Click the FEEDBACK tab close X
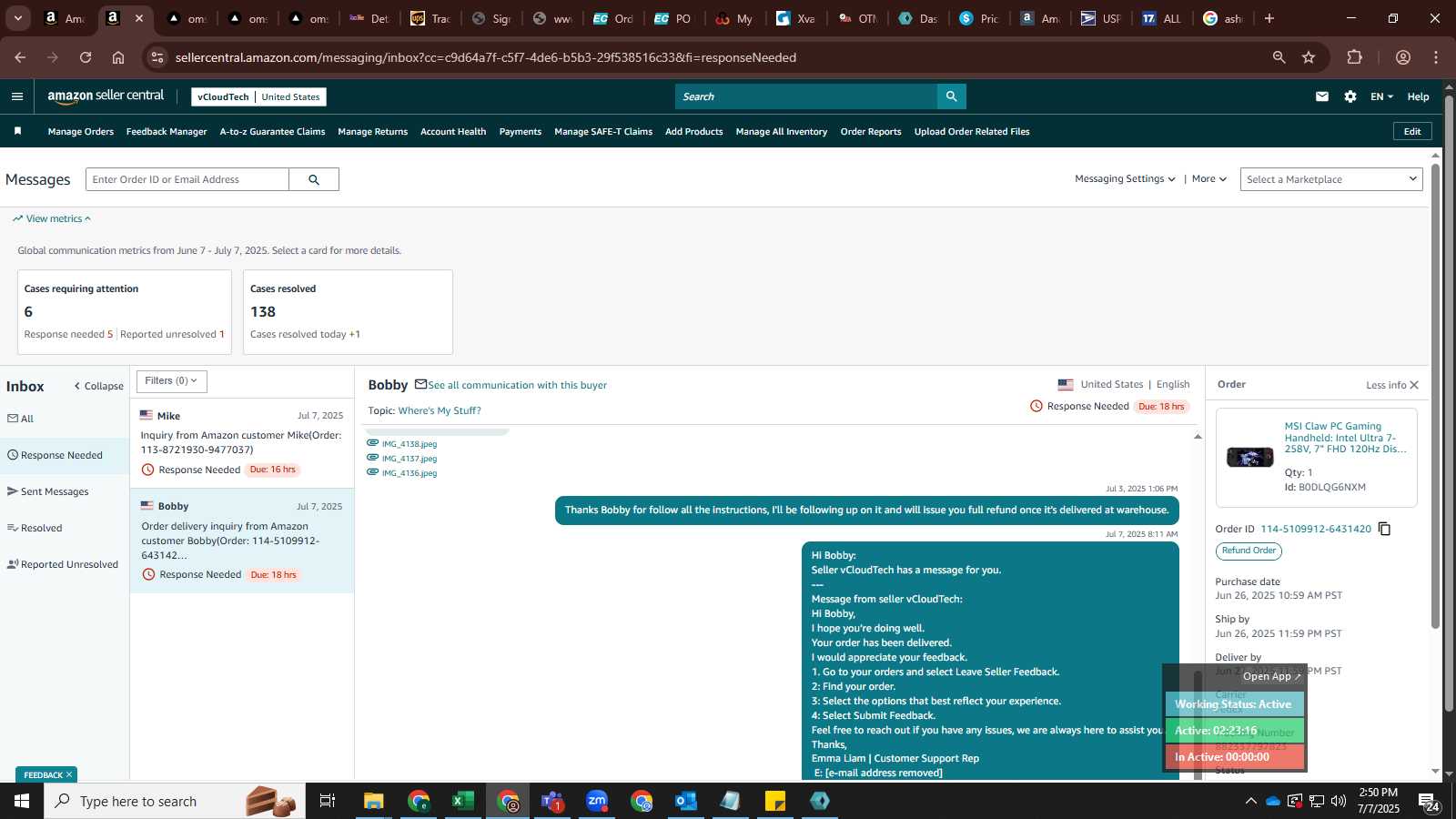 [x=68, y=775]
